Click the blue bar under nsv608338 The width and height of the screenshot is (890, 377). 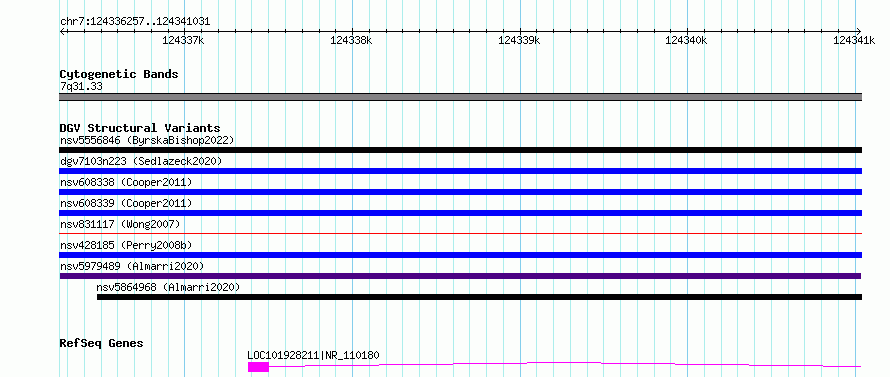pyautogui.click(x=461, y=192)
